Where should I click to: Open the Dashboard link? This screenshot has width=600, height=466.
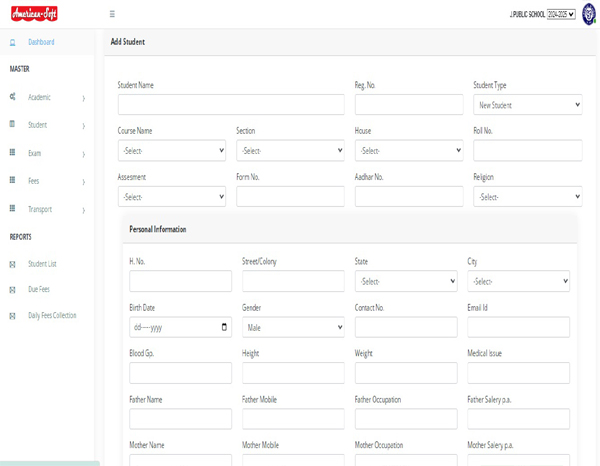(41, 42)
